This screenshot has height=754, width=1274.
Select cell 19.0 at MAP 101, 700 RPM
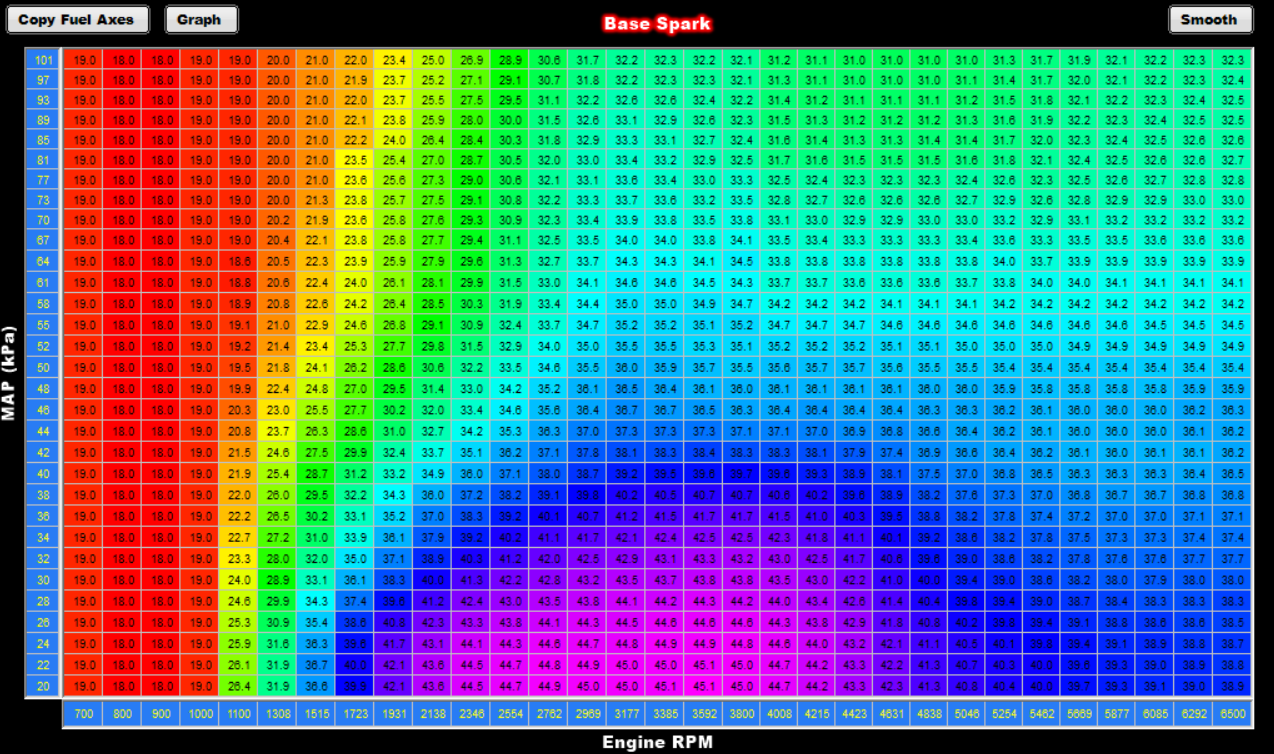point(83,60)
